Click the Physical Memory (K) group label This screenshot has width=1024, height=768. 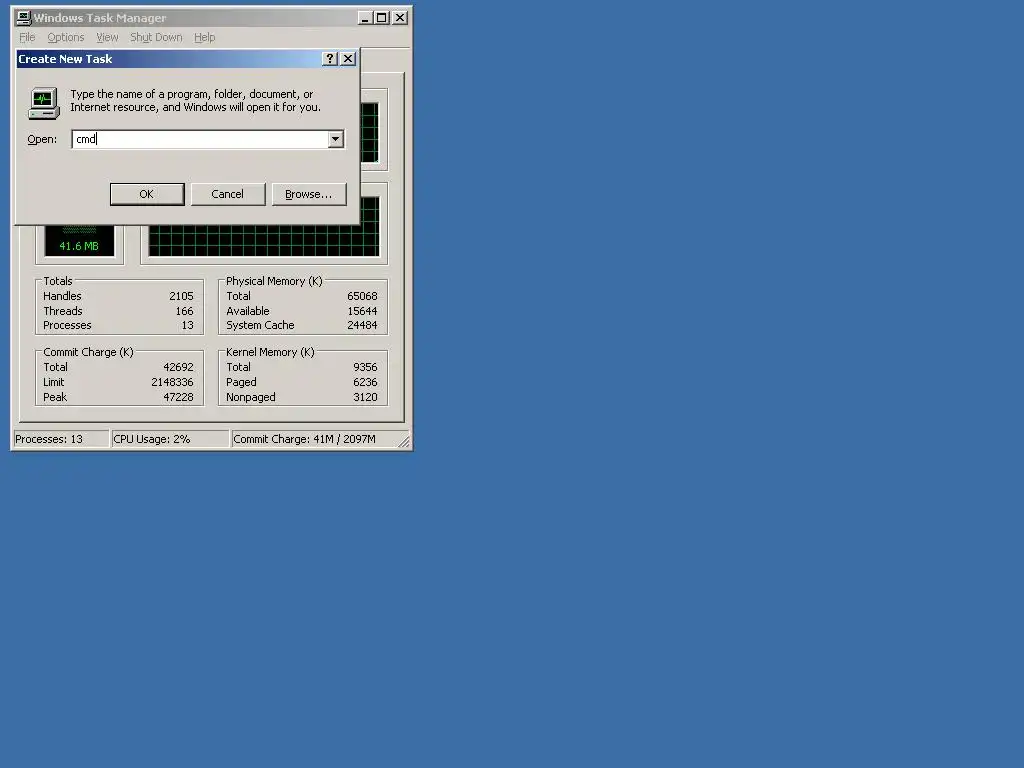(274, 281)
